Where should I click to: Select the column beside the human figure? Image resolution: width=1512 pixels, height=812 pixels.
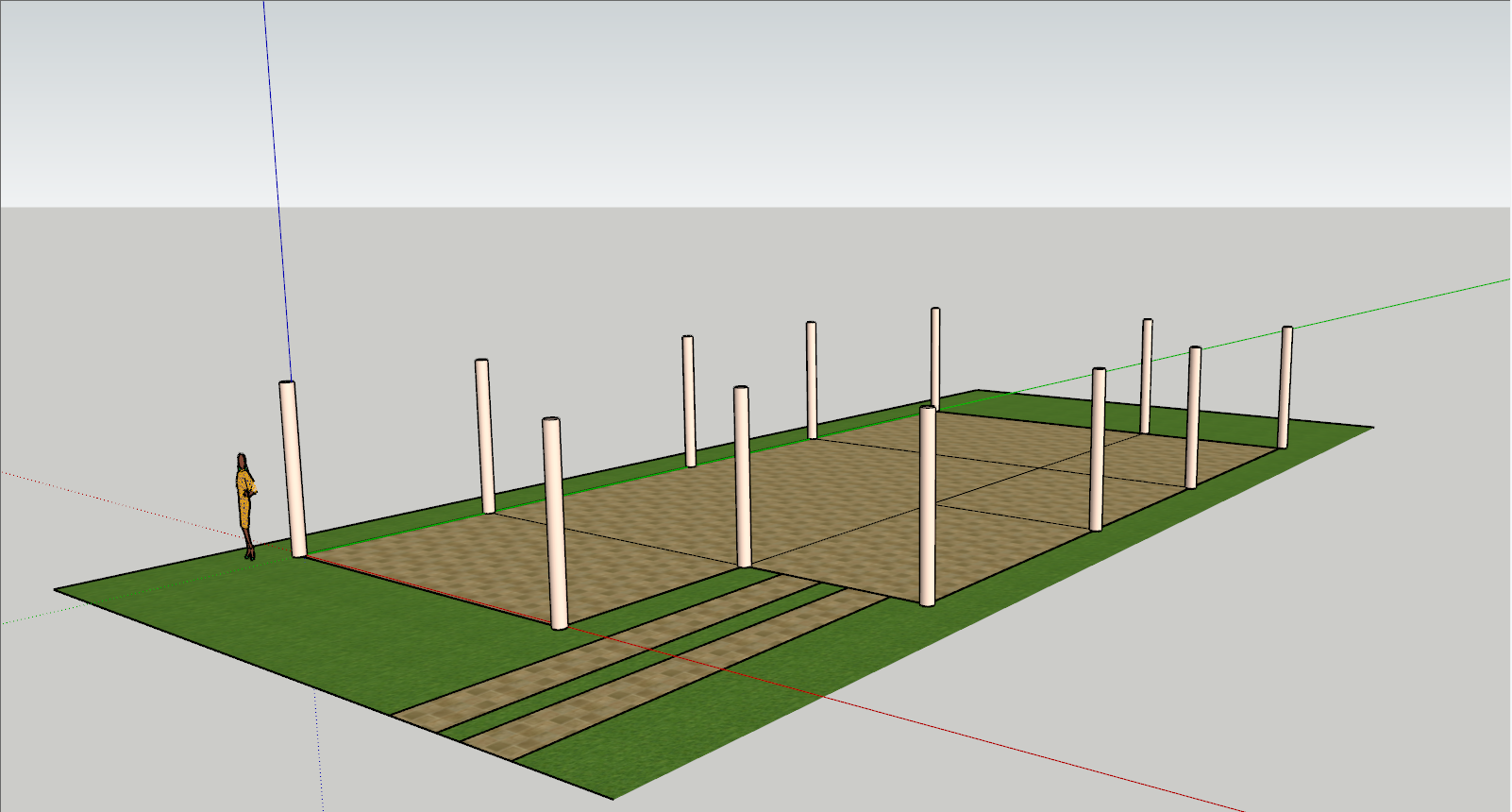click(x=293, y=472)
